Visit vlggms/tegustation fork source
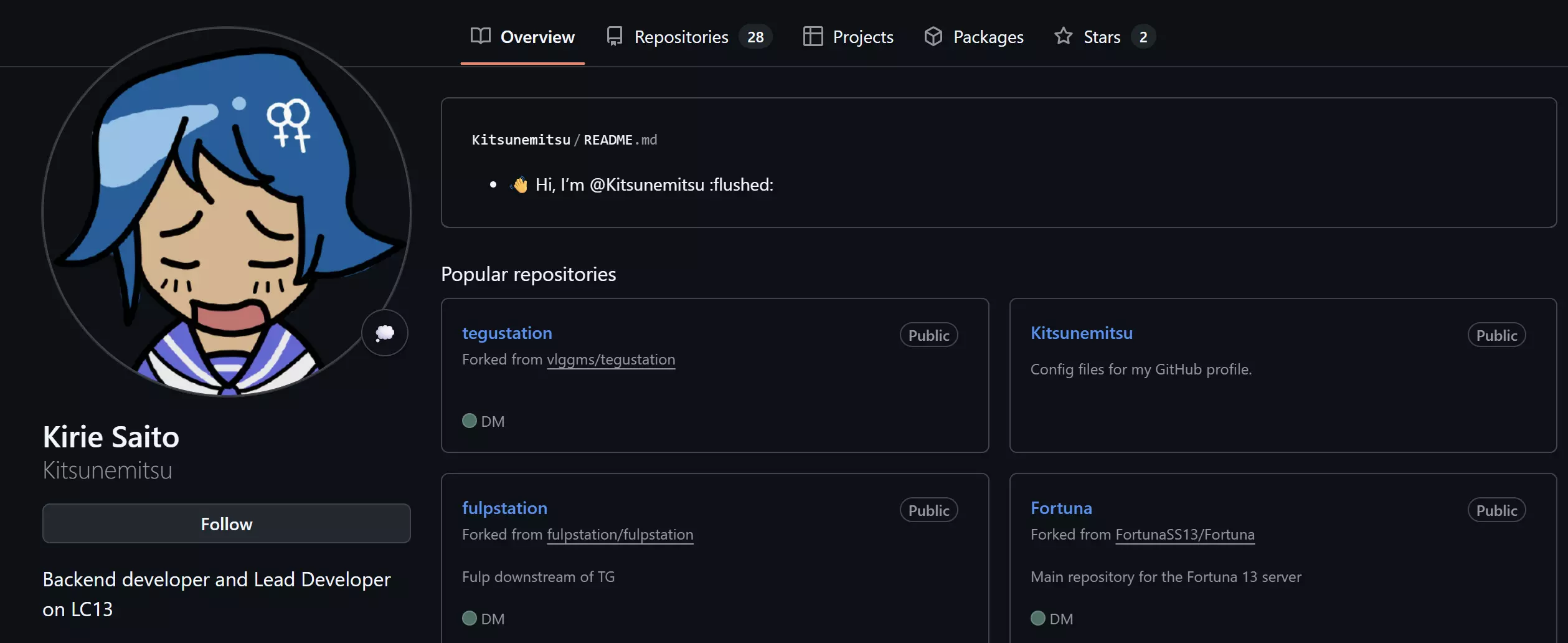The height and width of the screenshot is (643, 1568). click(x=611, y=360)
